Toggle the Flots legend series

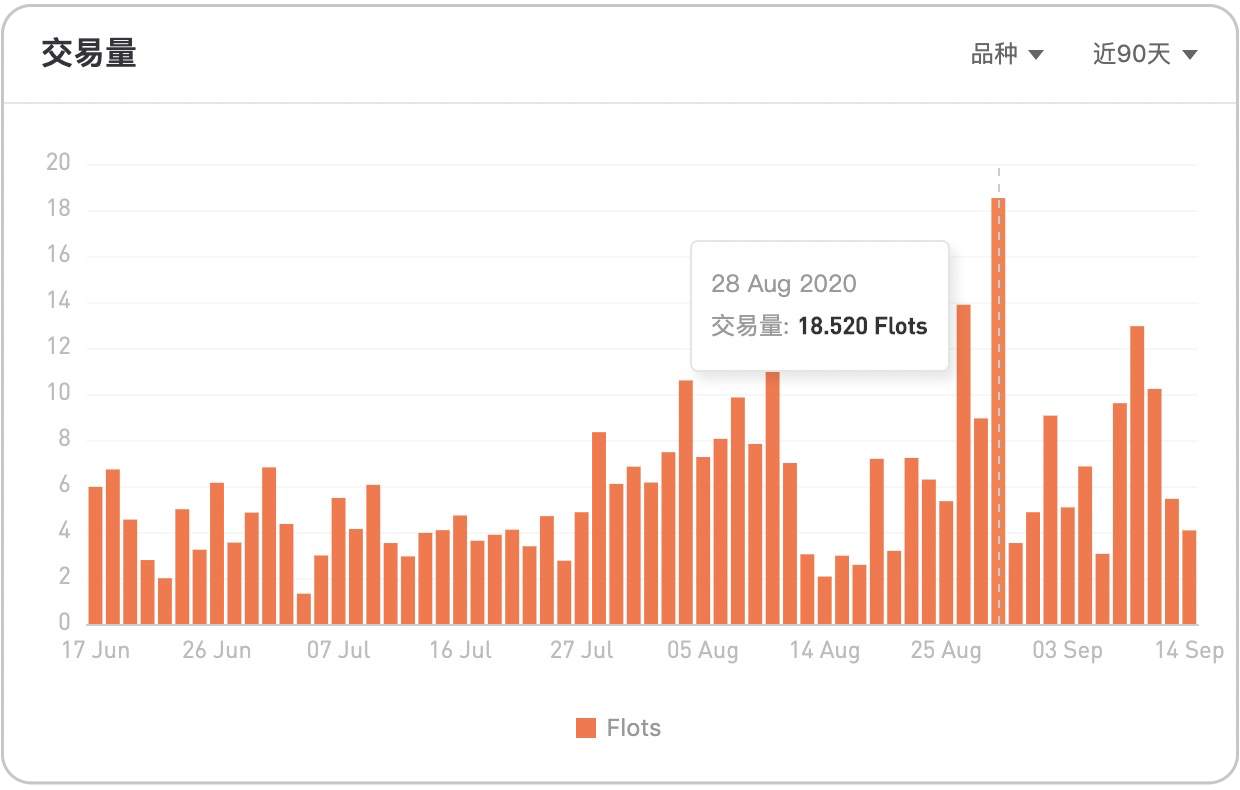coord(618,728)
